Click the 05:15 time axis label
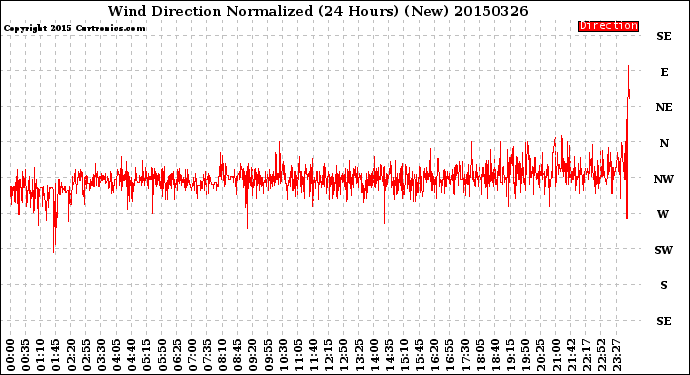This screenshot has width=690, height=375. [x=147, y=355]
